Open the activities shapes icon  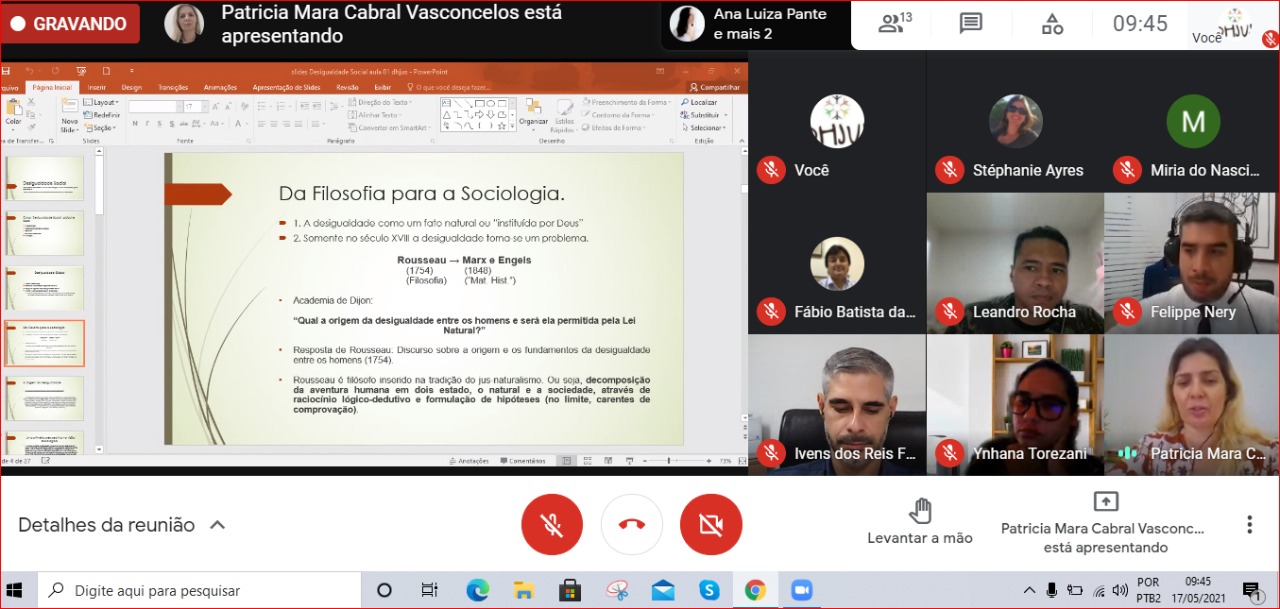tap(1052, 24)
